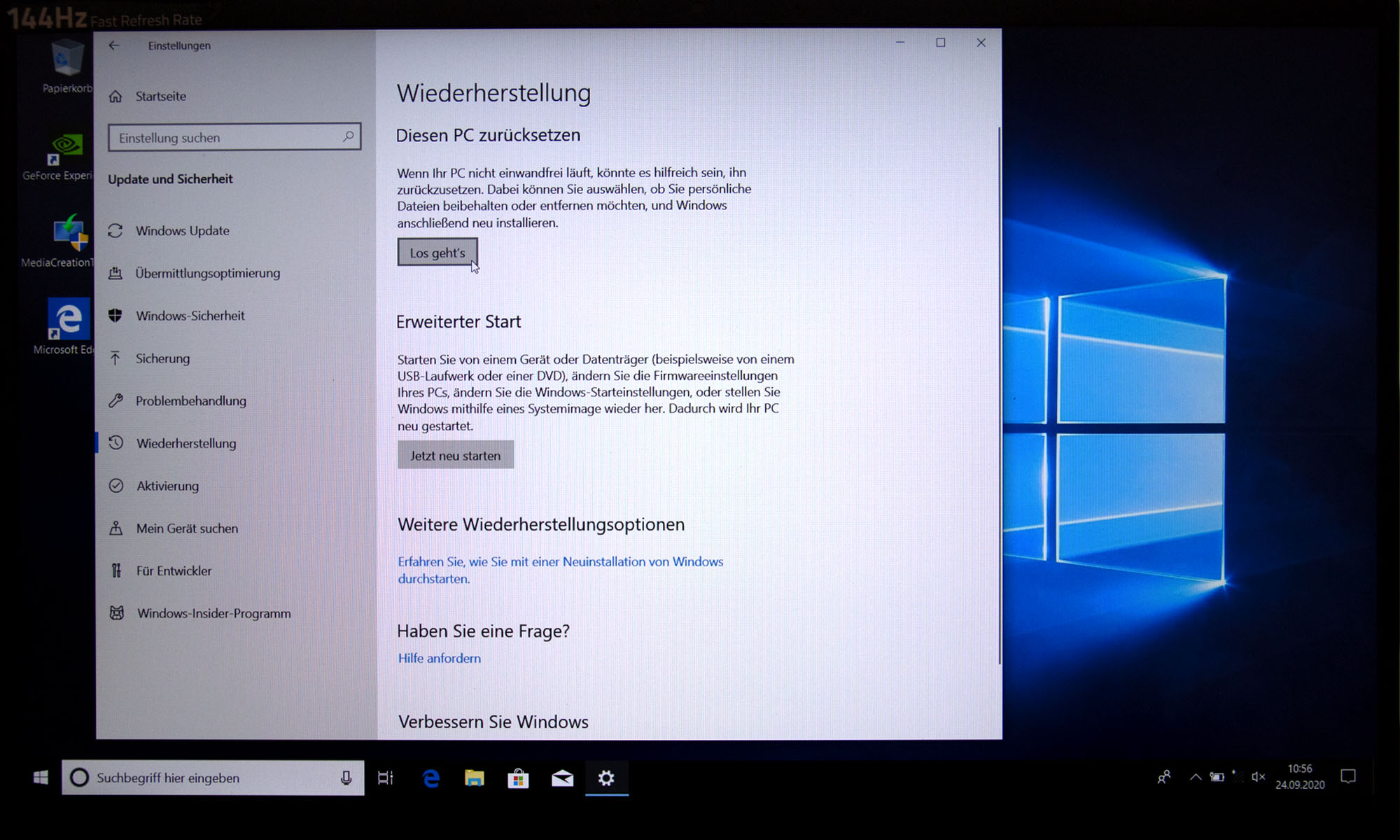The height and width of the screenshot is (840, 1400).
Task: Select Microsoft Edge desktop shortcut
Action: 65,326
